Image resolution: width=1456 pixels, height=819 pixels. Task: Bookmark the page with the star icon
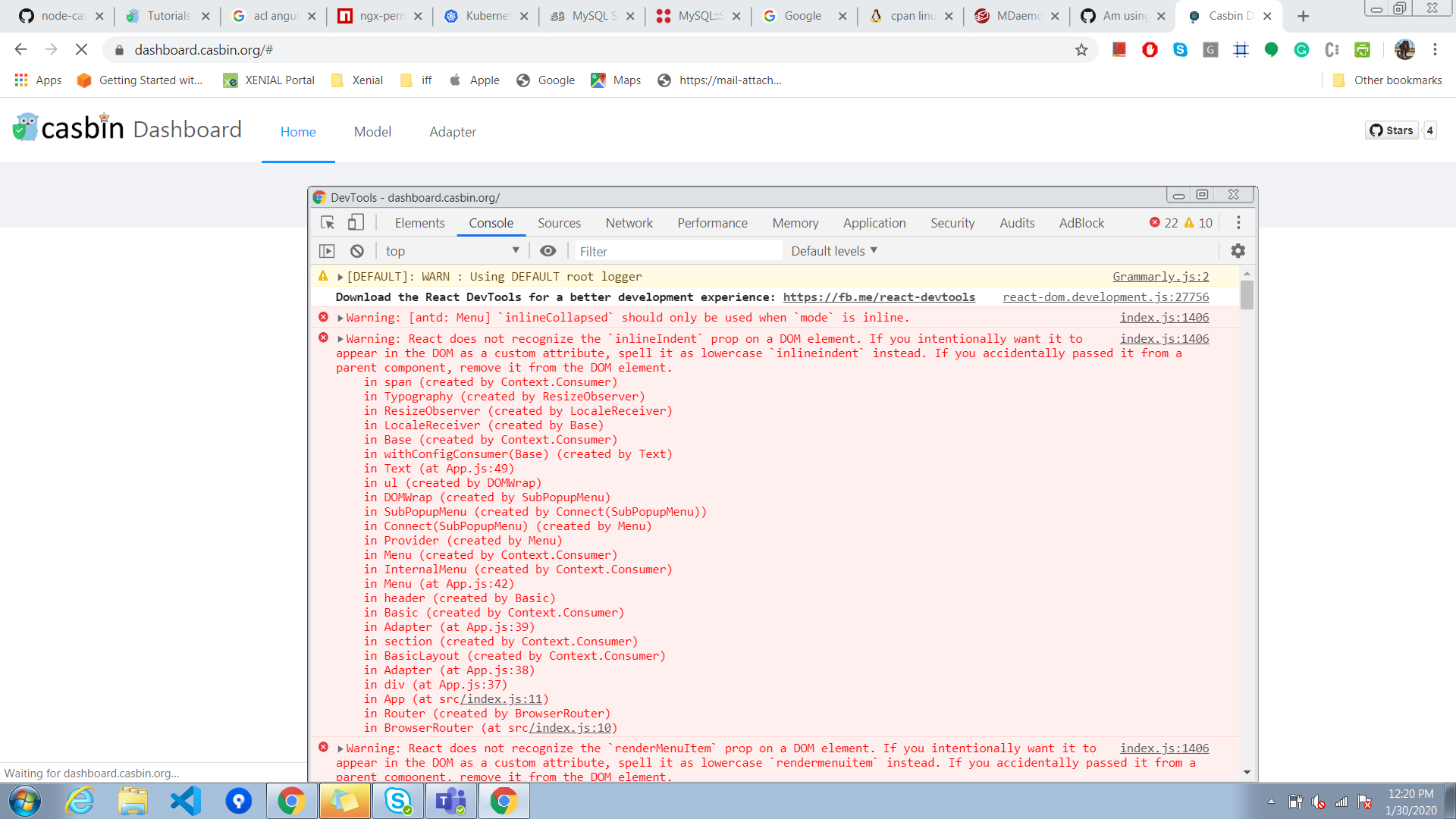click(1082, 50)
